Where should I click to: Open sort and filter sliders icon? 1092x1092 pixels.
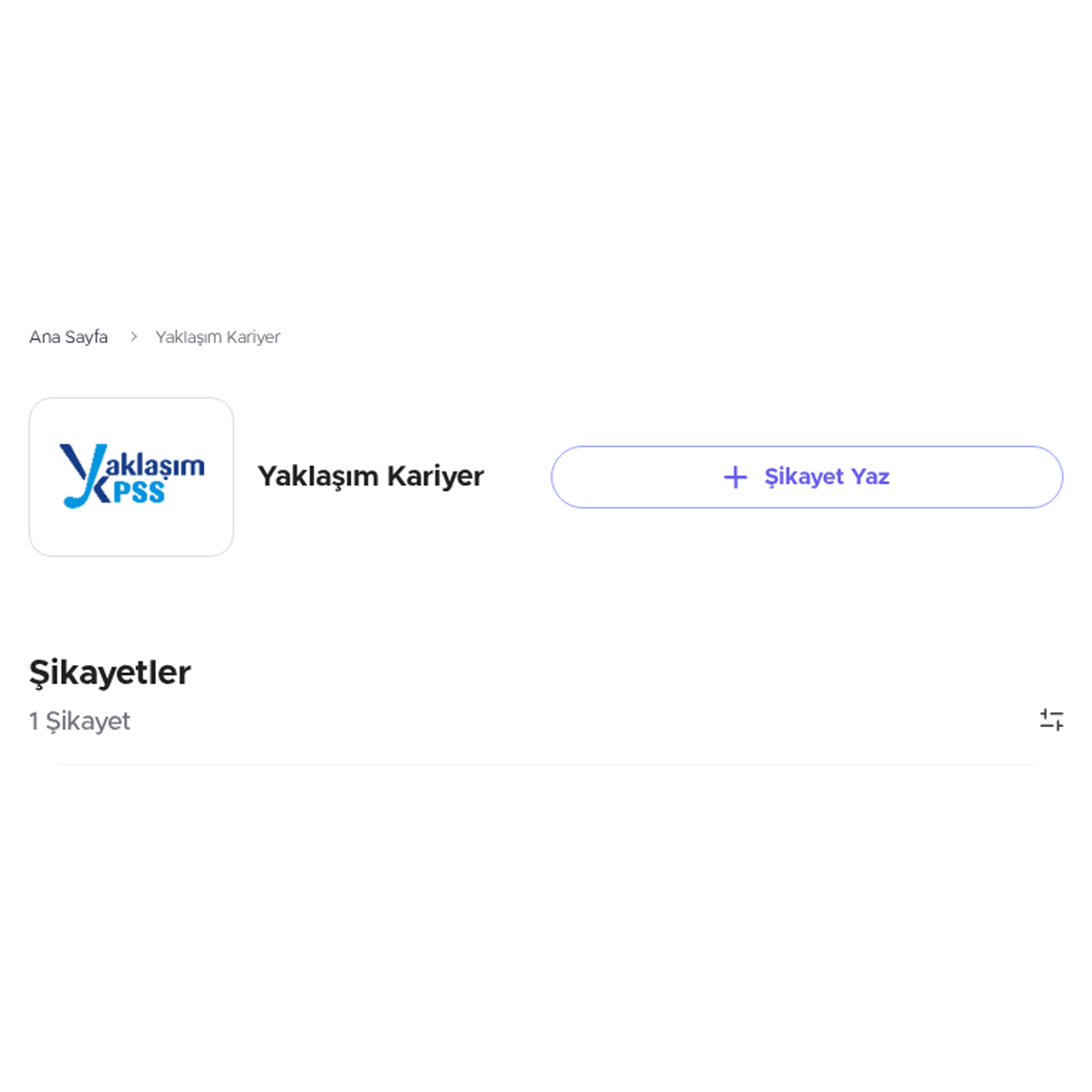1052,720
